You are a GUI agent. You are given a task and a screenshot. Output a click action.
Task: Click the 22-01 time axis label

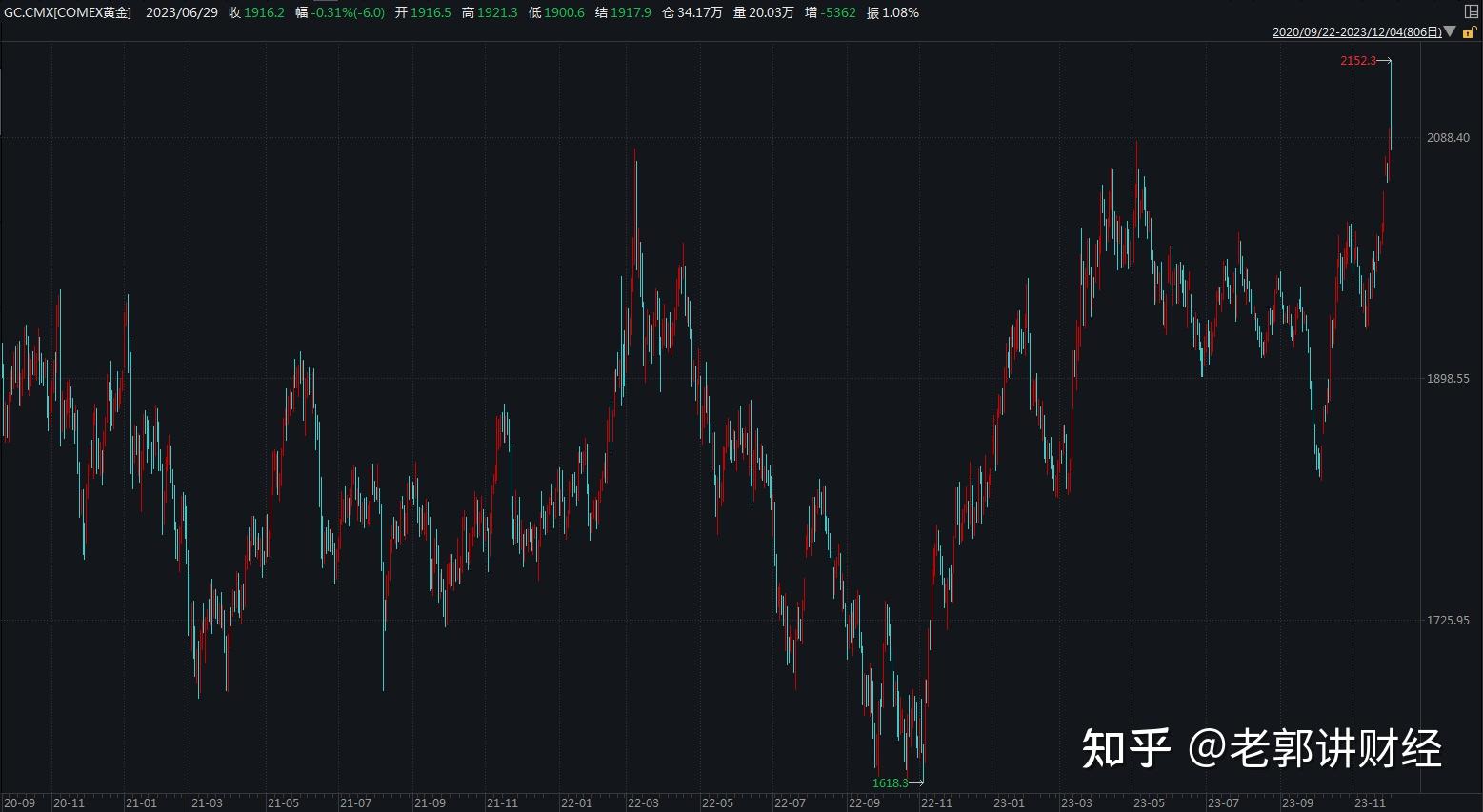pos(576,803)
